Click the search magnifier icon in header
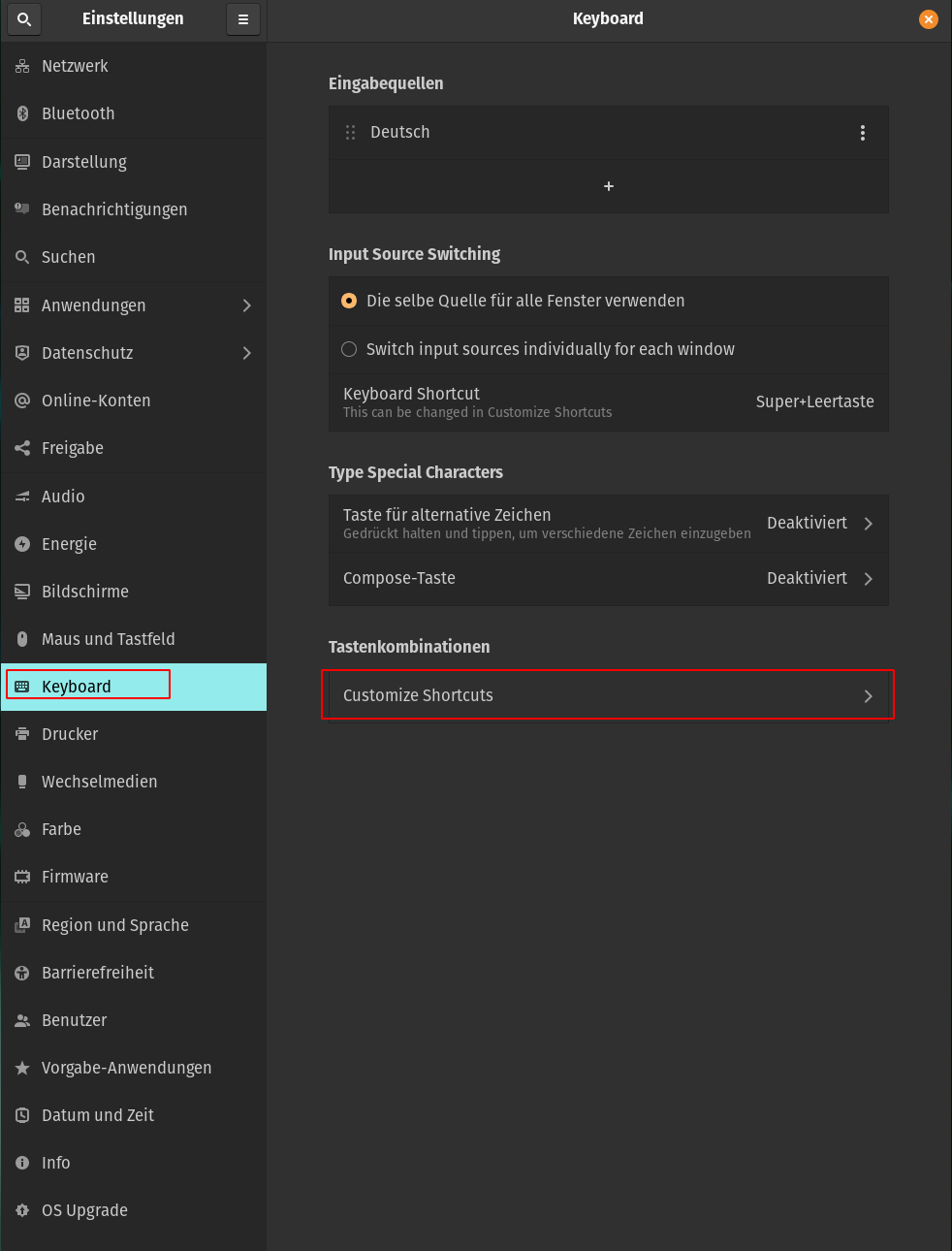The height and width of the screenshot is (1251, 952). tap(24, 19)
